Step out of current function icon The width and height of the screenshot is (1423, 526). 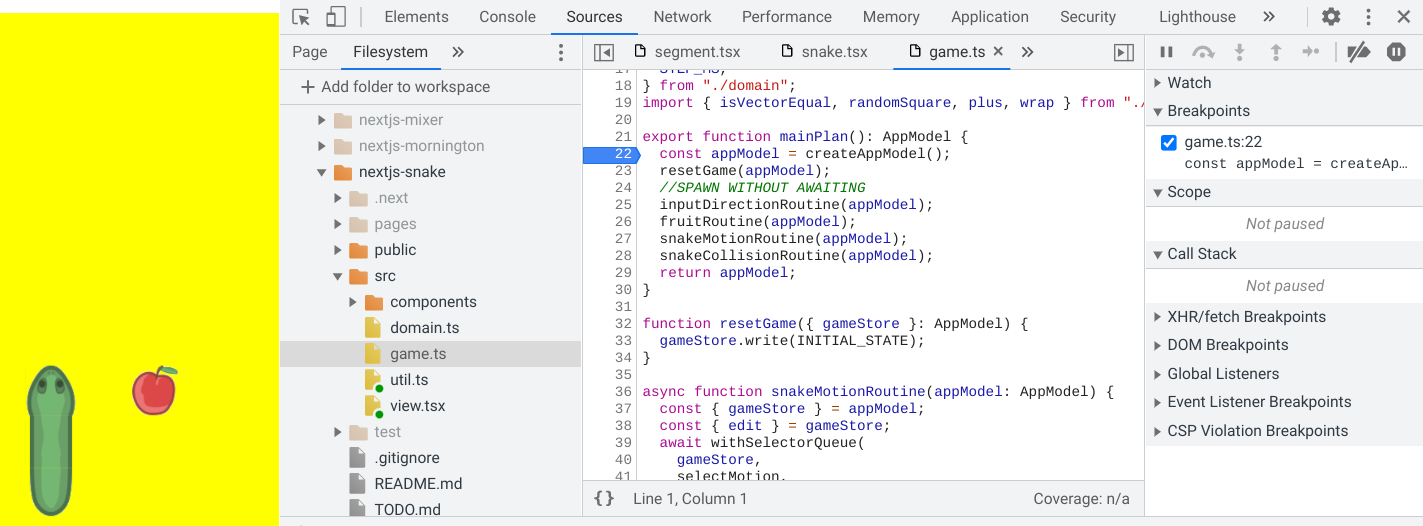[x=1276, y=52]
